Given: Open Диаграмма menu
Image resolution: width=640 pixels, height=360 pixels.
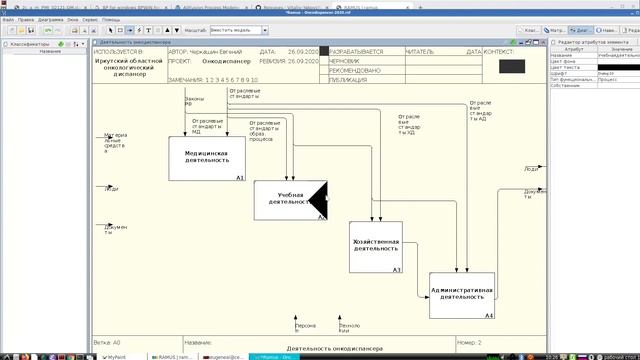Looking at the screenshot, I should 51,20.
